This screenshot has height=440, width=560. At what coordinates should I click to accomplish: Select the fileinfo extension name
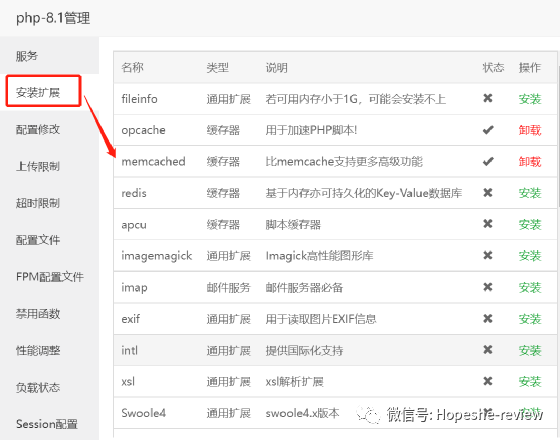pyautogui.click(x=139, y=99)
